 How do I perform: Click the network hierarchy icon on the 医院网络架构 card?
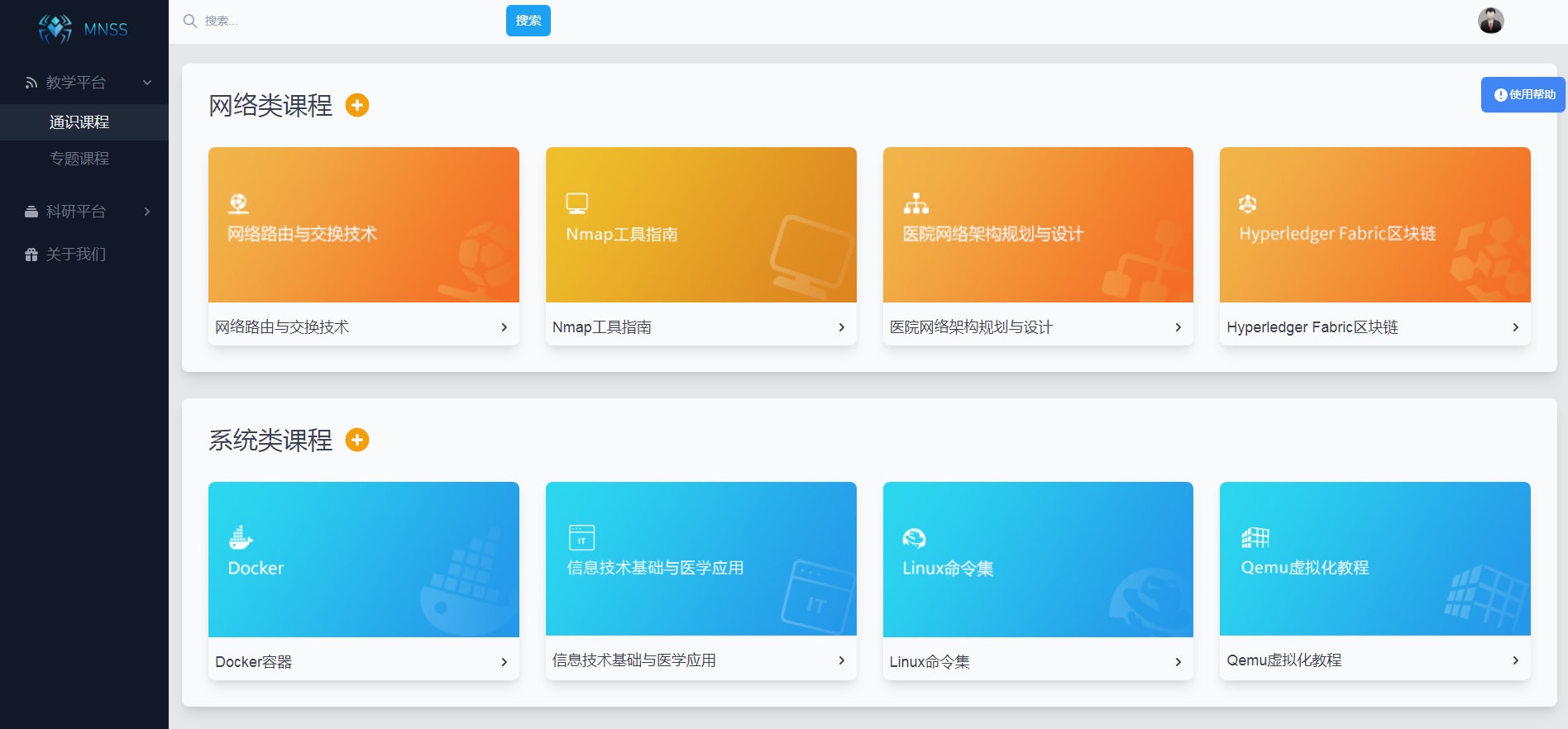click(x=915, y=203)
